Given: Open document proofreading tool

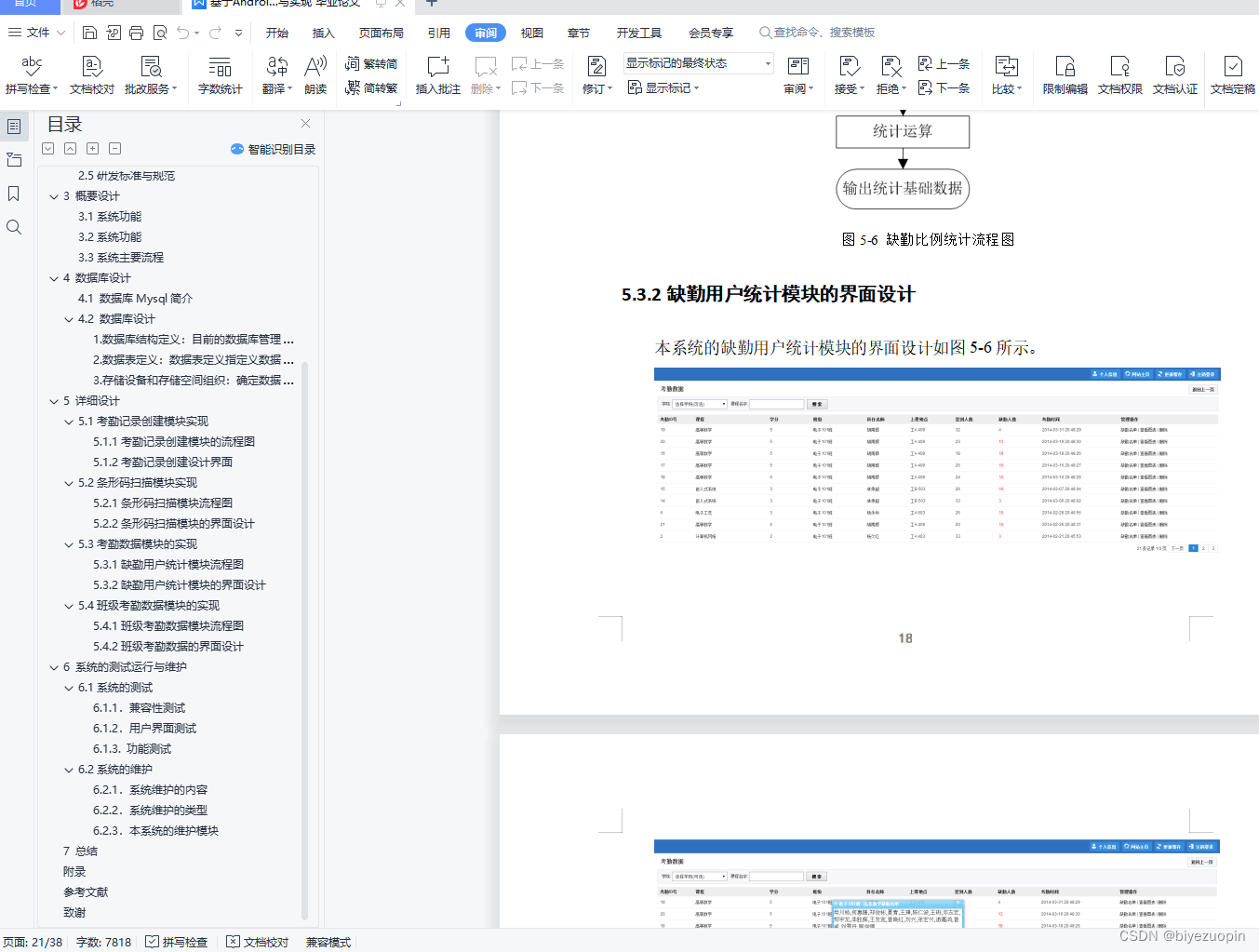Looking at the screenshot, I should pyautogui.click(x=91, y=75).
